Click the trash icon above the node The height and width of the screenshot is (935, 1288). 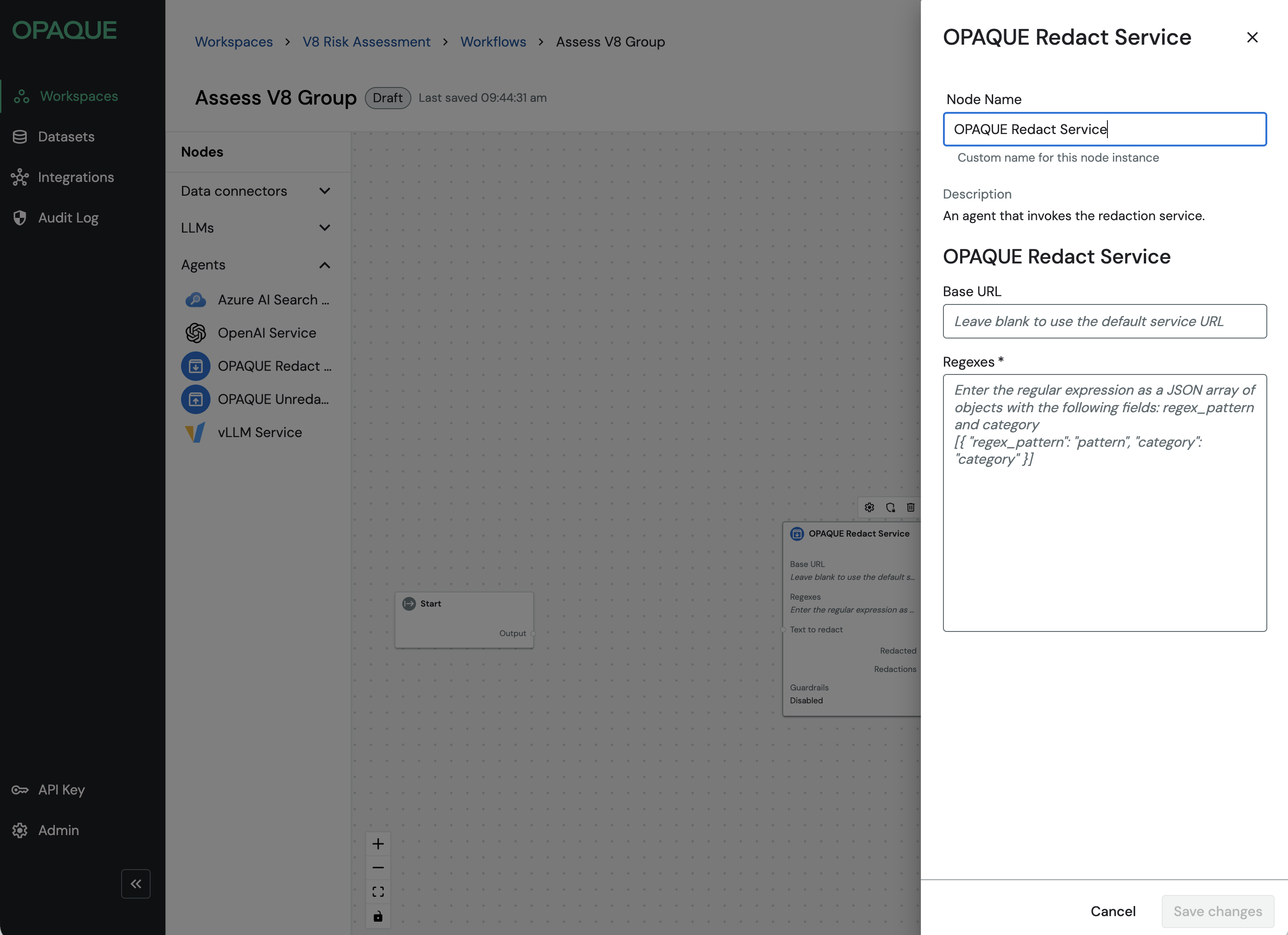click(x=910, y=508)
